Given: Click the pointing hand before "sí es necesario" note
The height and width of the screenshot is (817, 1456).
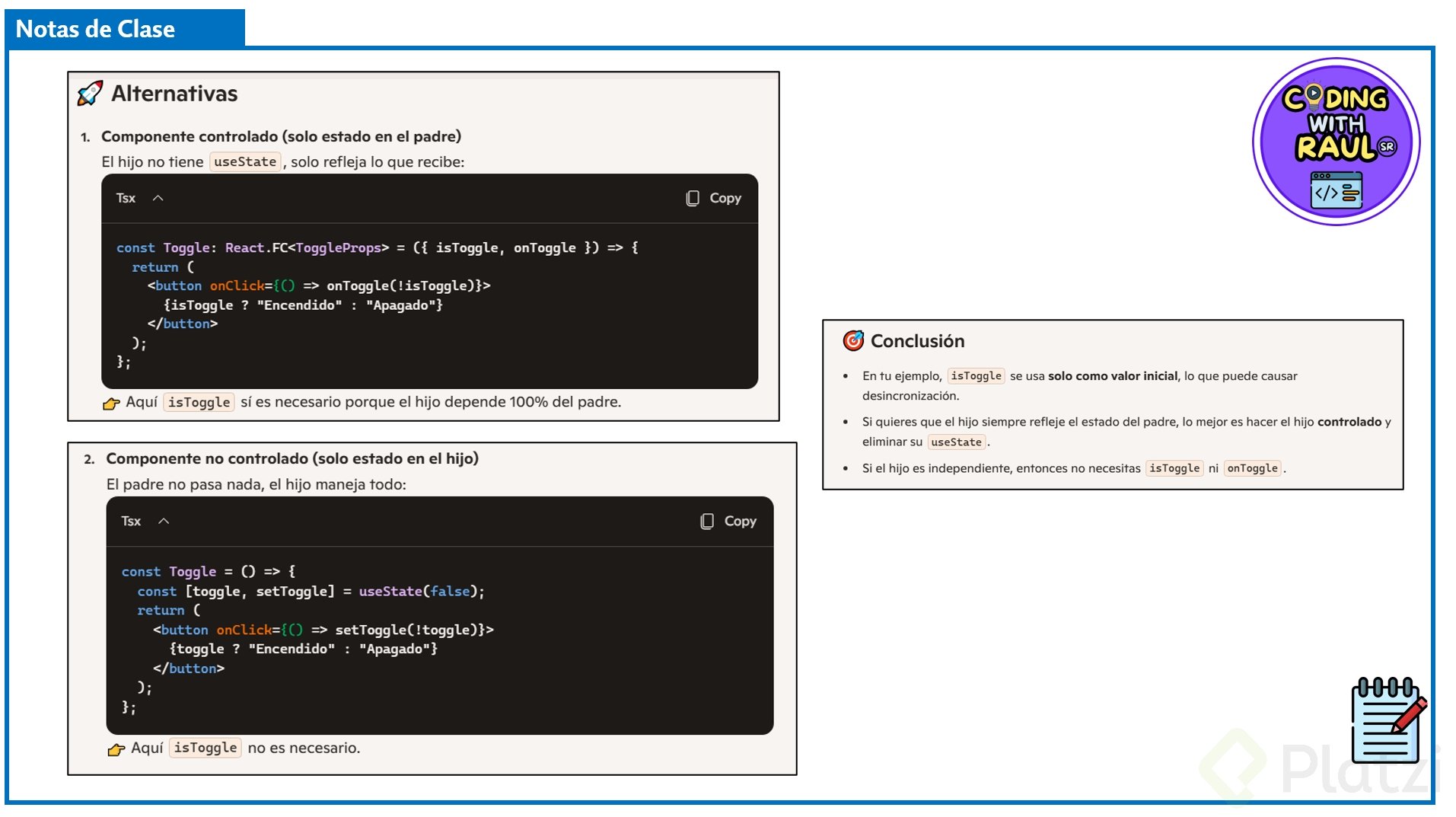Looking at the screenshot, I should pos(112,403).
